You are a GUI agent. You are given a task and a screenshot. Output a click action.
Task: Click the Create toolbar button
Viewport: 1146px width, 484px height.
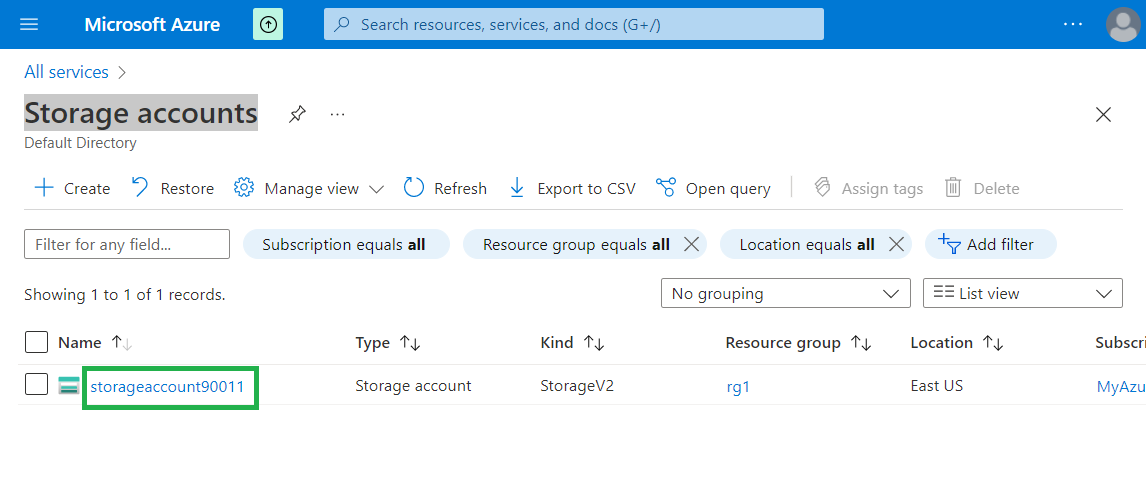pyautogui.click(x=72, y=189)
